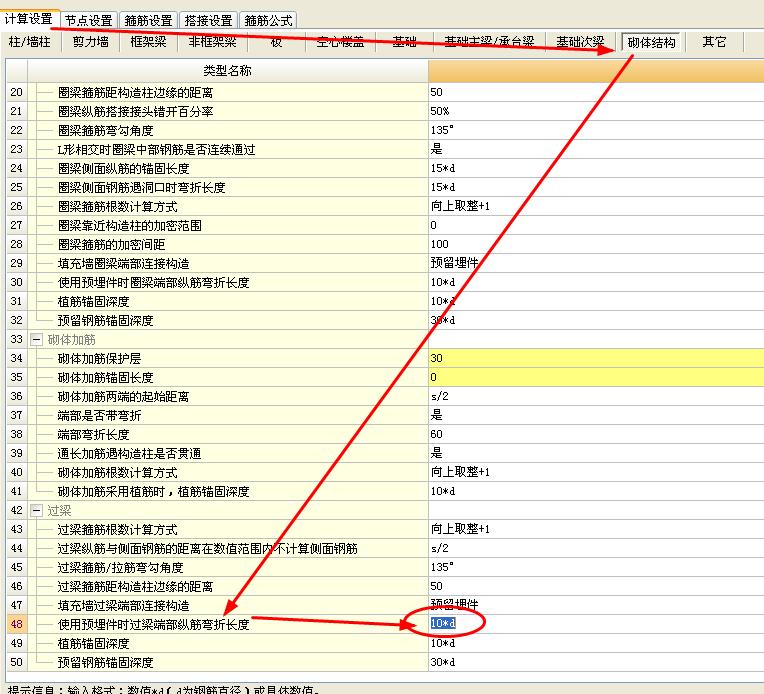This screenshot has height=694, width=764.
Task: Edit value for 圈梁侧面纵筋的锚固长度
Action: (596, 168)
